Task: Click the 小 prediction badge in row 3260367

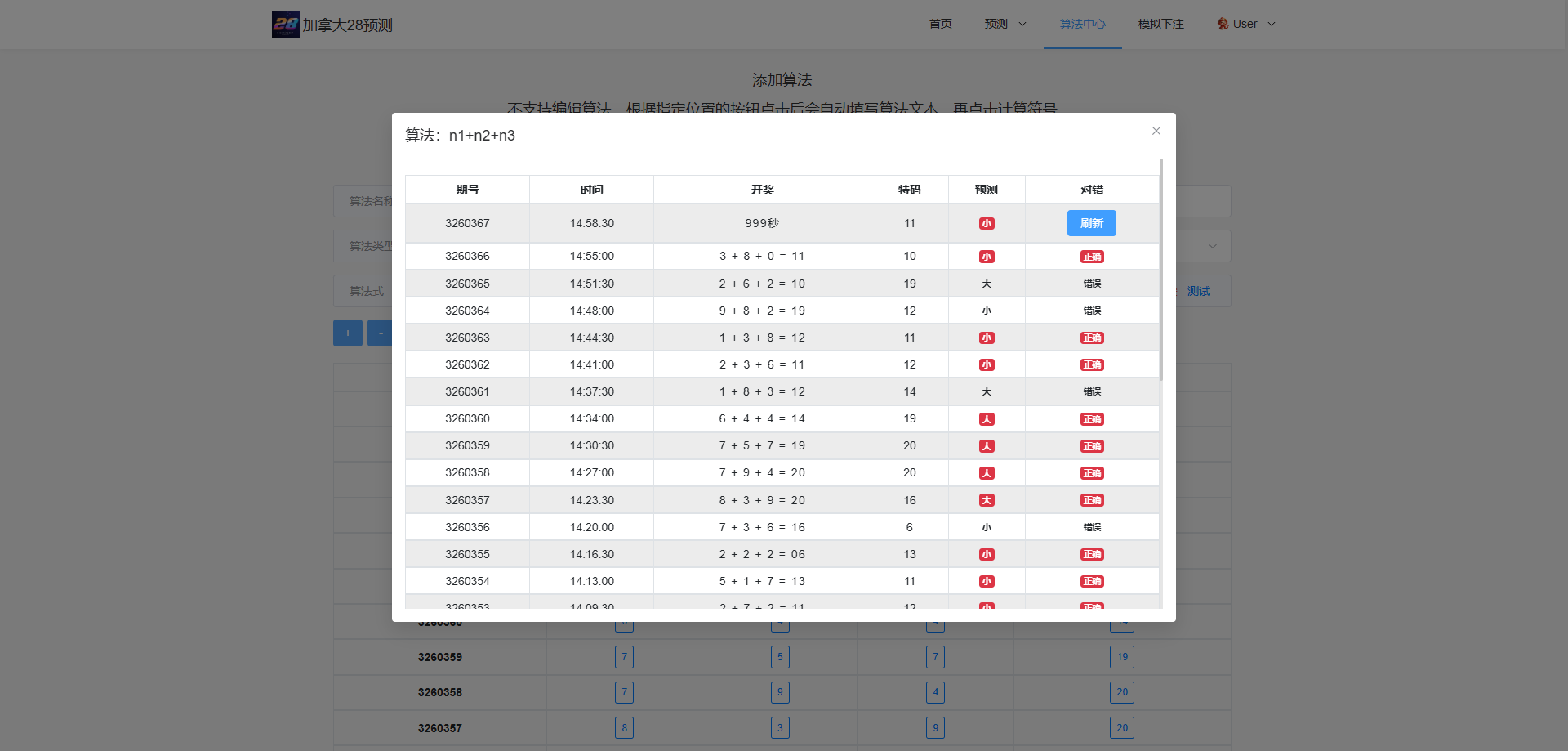Action: pos(987,223)
